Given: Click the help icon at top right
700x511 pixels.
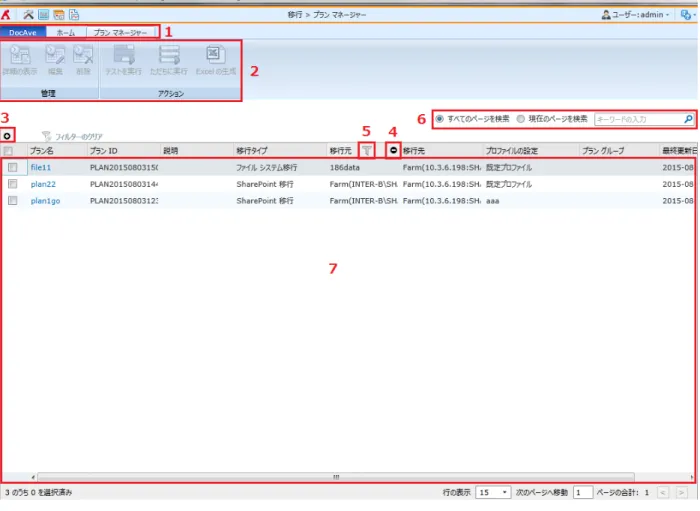Looking at the screenshot, I should pyautogui.click(x=685, y=15).
